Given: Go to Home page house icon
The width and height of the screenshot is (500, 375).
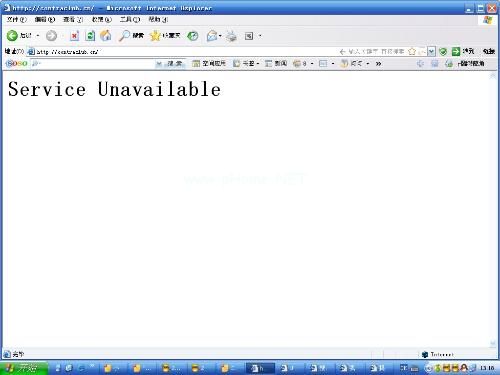Looking at the screenshot, I should (x=106, y=35).
